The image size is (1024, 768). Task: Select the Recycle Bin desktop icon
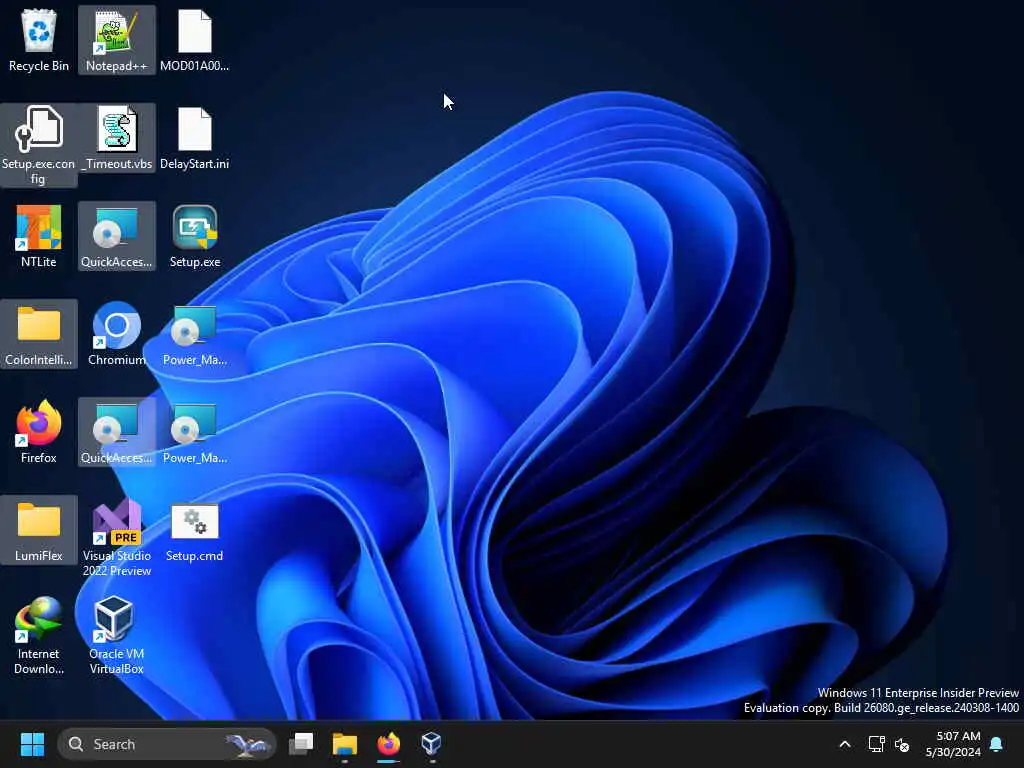click(39, 40)
